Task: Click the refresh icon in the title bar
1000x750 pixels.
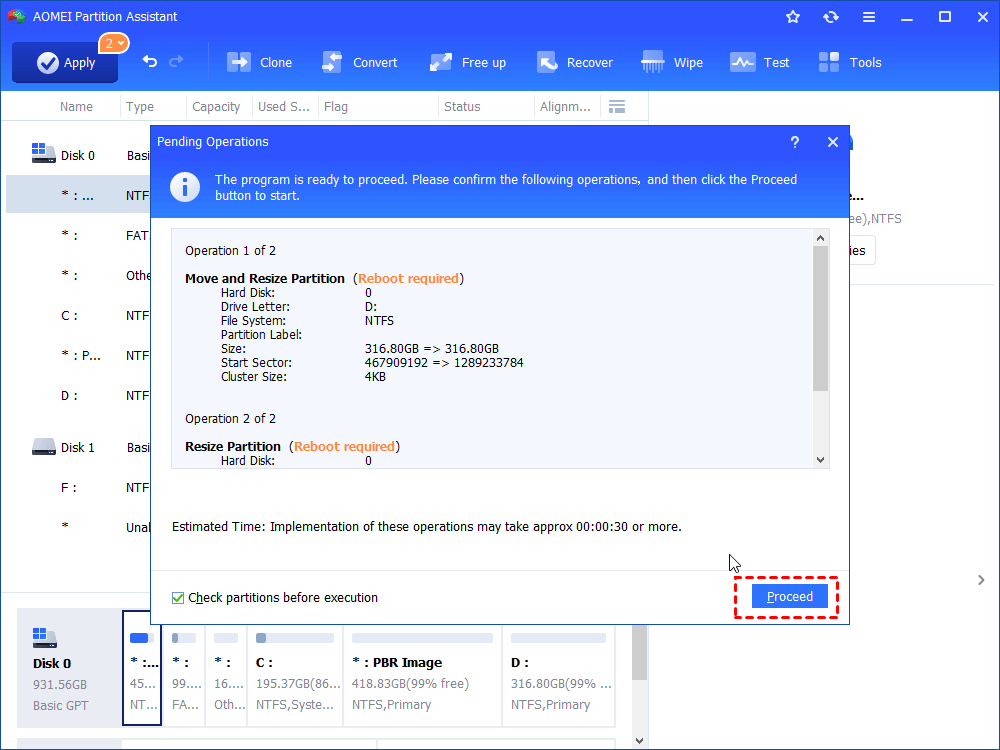Action: [x=830, y=17]
